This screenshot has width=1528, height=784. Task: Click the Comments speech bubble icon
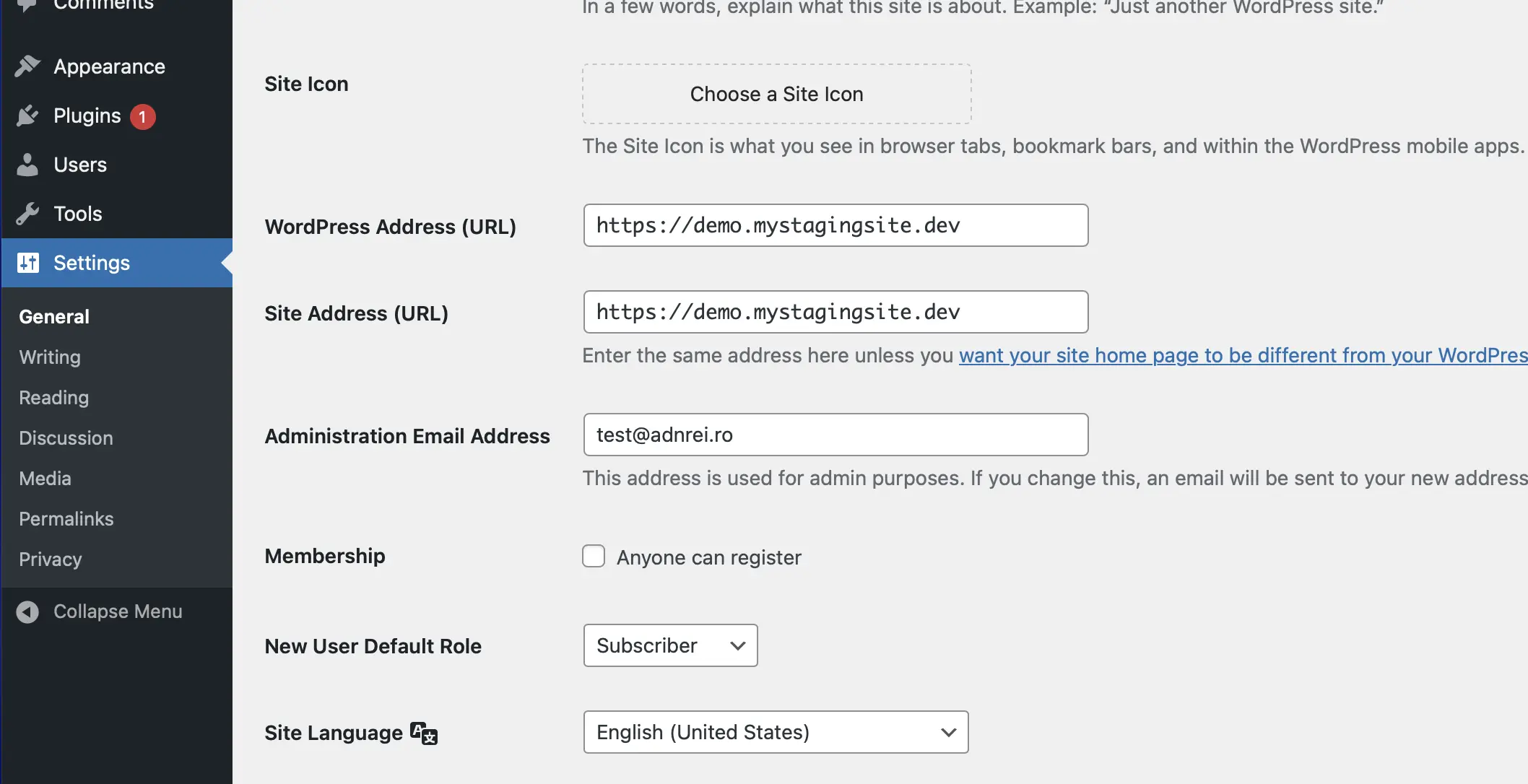[27, 4]
